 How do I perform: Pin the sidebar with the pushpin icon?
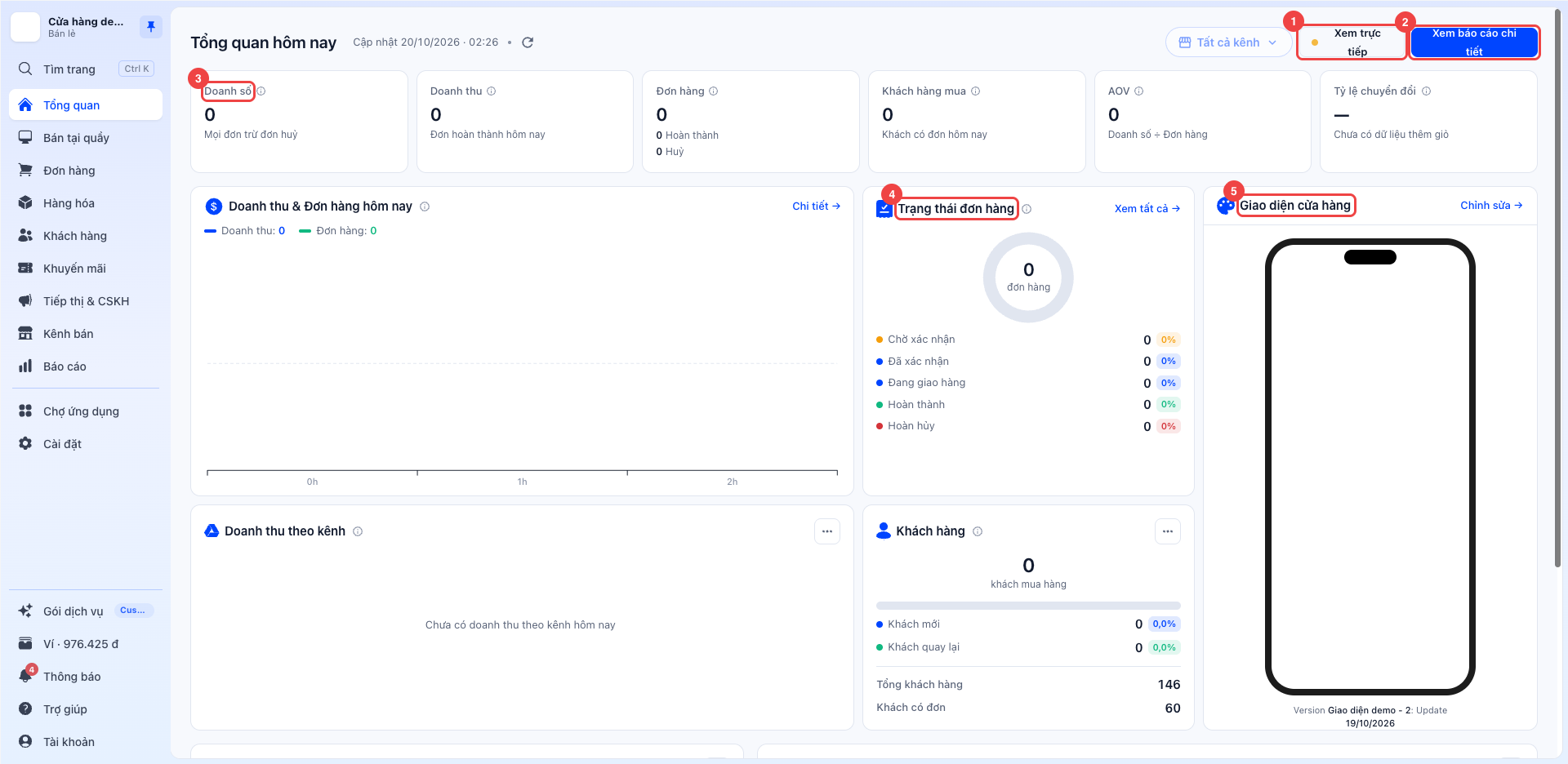click(151, 27)
